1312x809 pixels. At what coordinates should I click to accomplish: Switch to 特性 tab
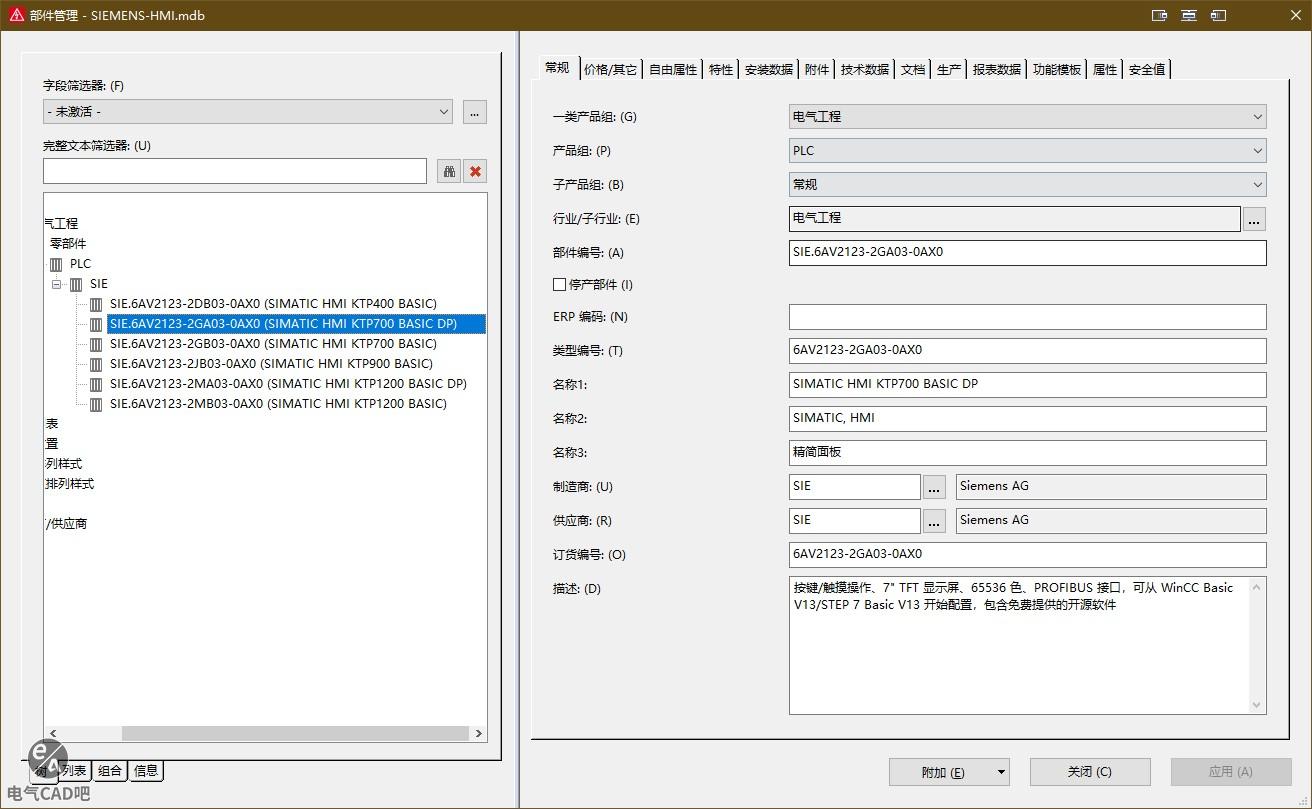point(721,69)
